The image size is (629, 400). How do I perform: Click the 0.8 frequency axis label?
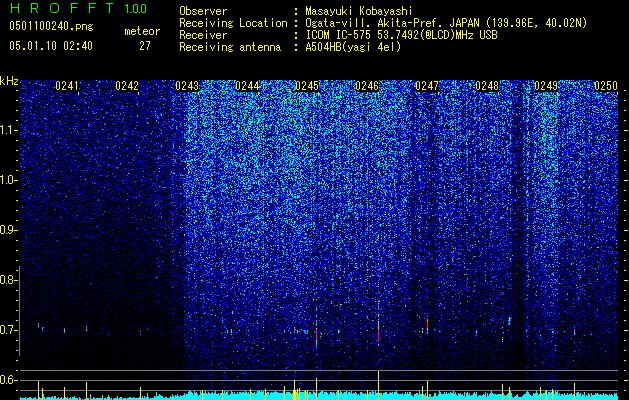coord(8,280)
